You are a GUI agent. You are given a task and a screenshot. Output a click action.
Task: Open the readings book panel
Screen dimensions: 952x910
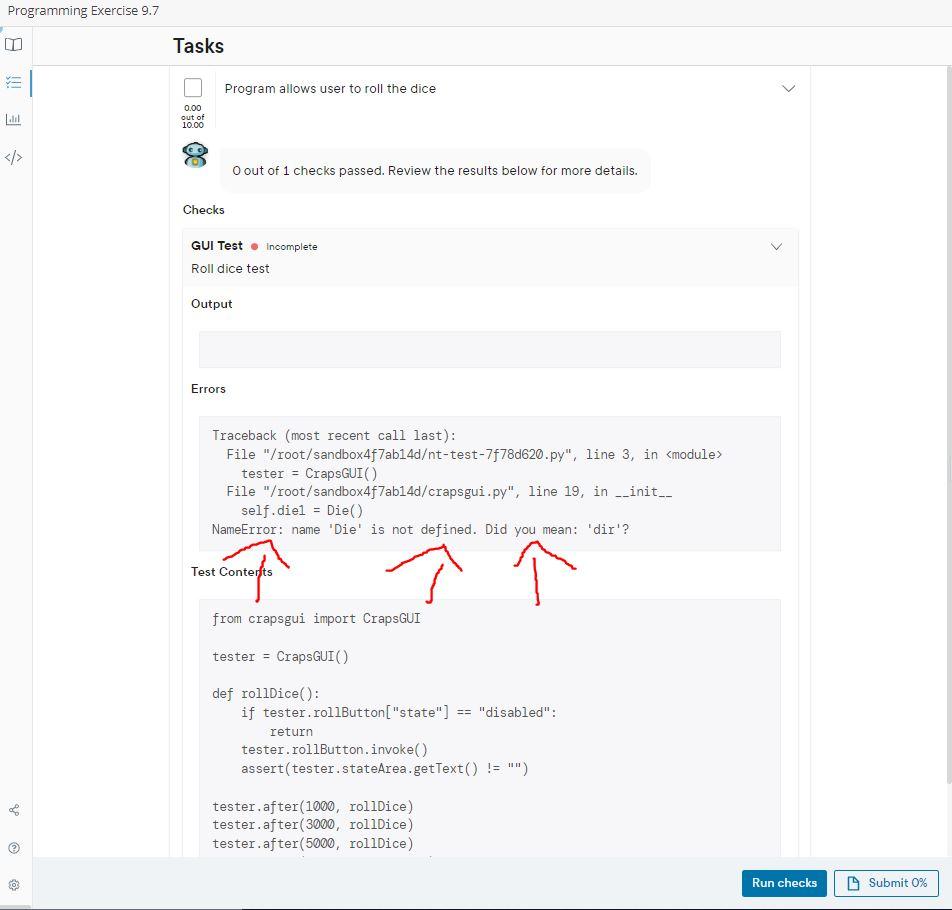point(14,44)
